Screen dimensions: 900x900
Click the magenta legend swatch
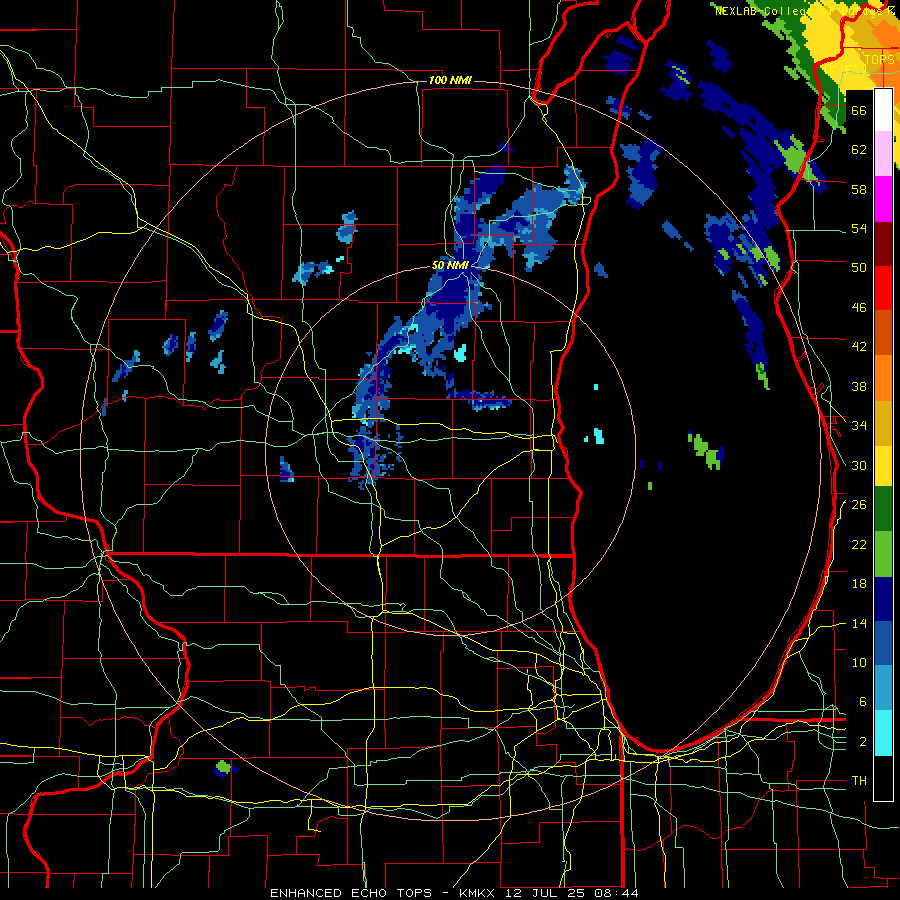(883, 199)
